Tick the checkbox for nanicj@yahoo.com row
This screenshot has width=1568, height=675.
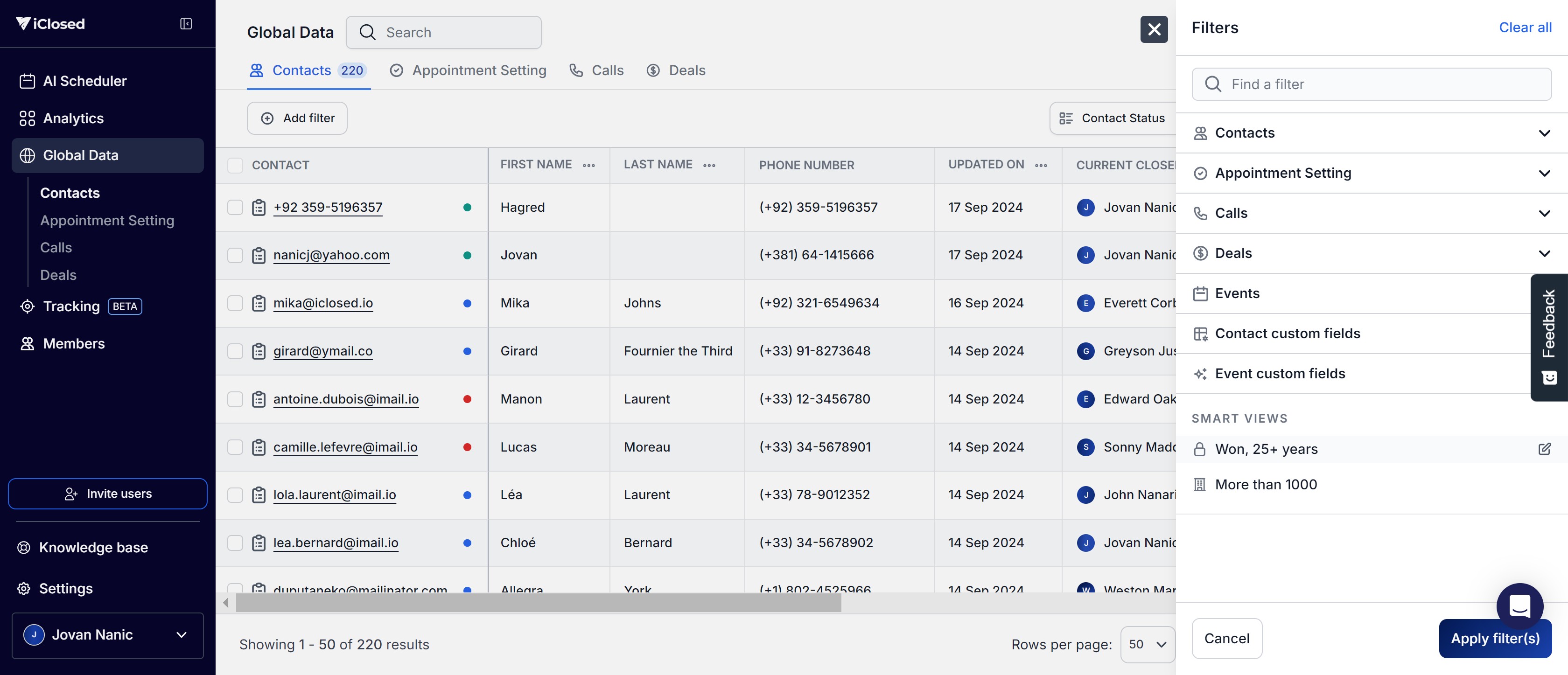(x=235, y=255)
